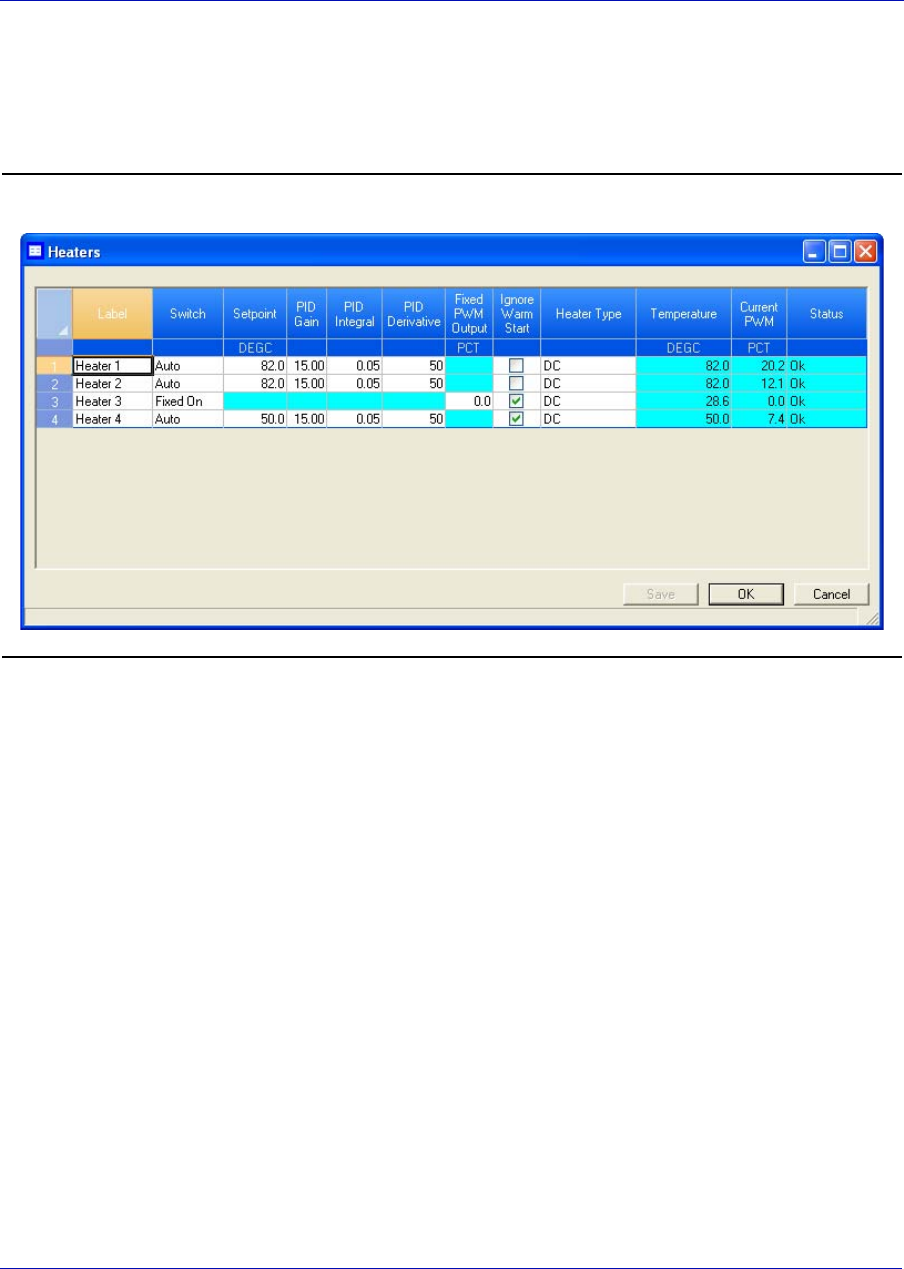The width and height of the screenshot is (904, 1269).
Task: Open the Switch cell for Heater 2
Action: tap(187, 384)
